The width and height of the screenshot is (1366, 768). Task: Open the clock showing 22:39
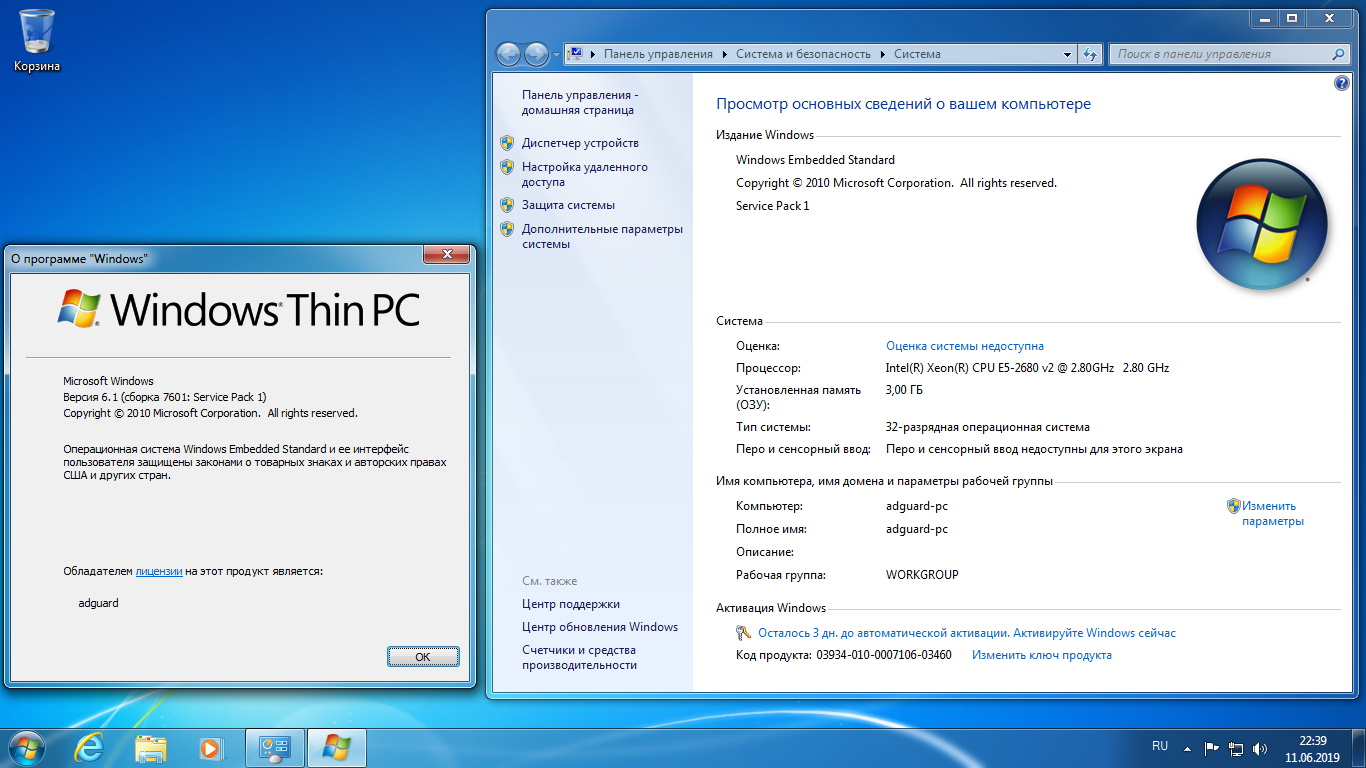tap(1312, 749)
